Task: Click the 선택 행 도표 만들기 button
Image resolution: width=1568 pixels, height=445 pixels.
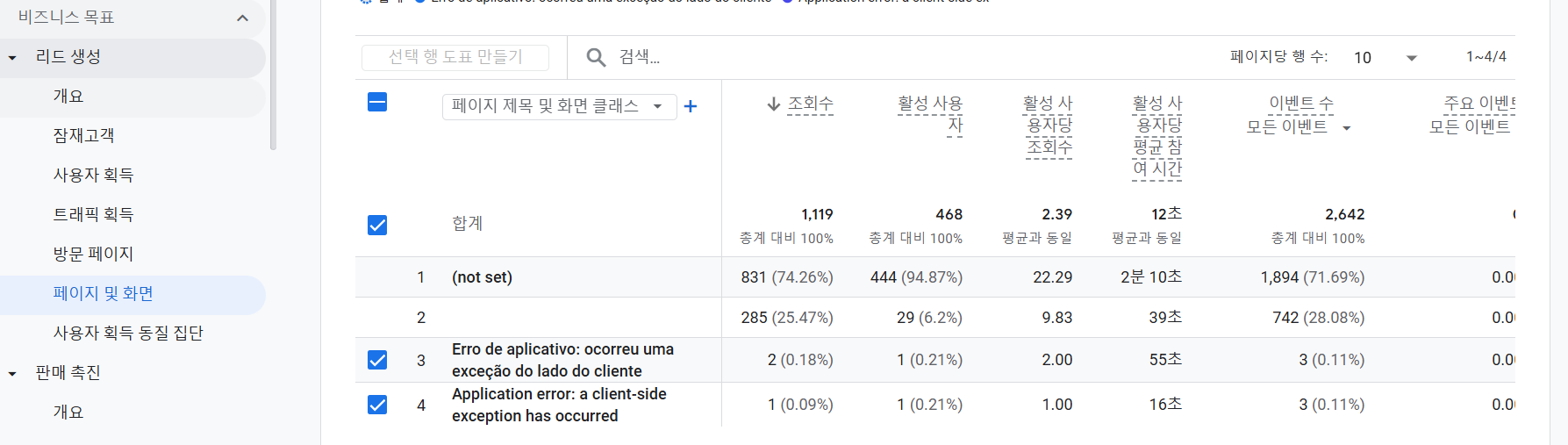Action: pos(455,57)
